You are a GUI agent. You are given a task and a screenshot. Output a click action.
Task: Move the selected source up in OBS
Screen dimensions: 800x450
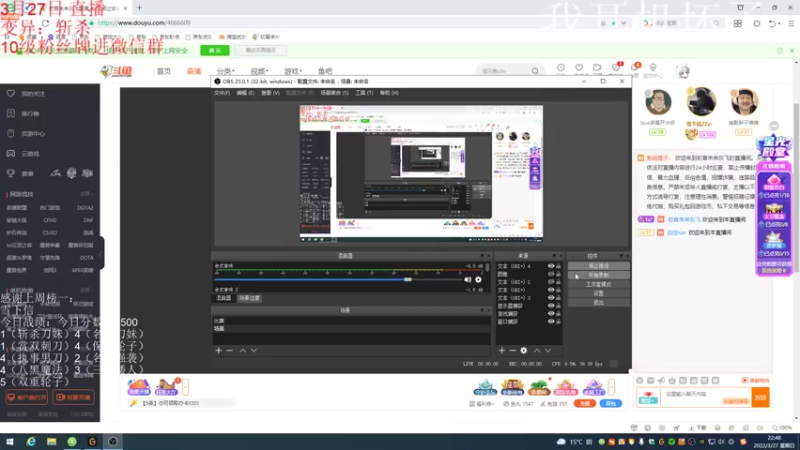[537, 351]
